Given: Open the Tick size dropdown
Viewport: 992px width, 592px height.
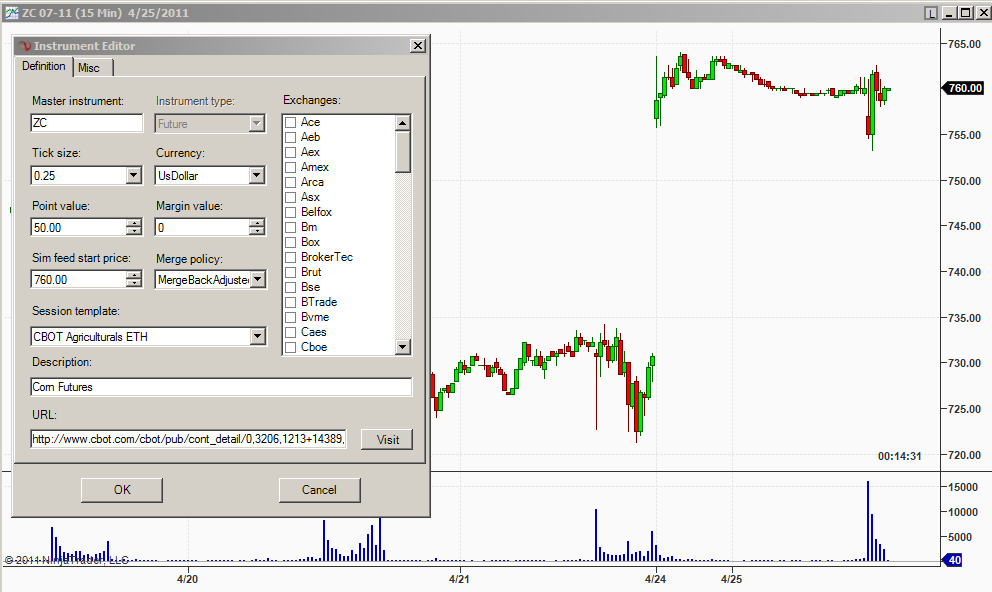Looking at the screenshot, I should [x=133, y=176].
